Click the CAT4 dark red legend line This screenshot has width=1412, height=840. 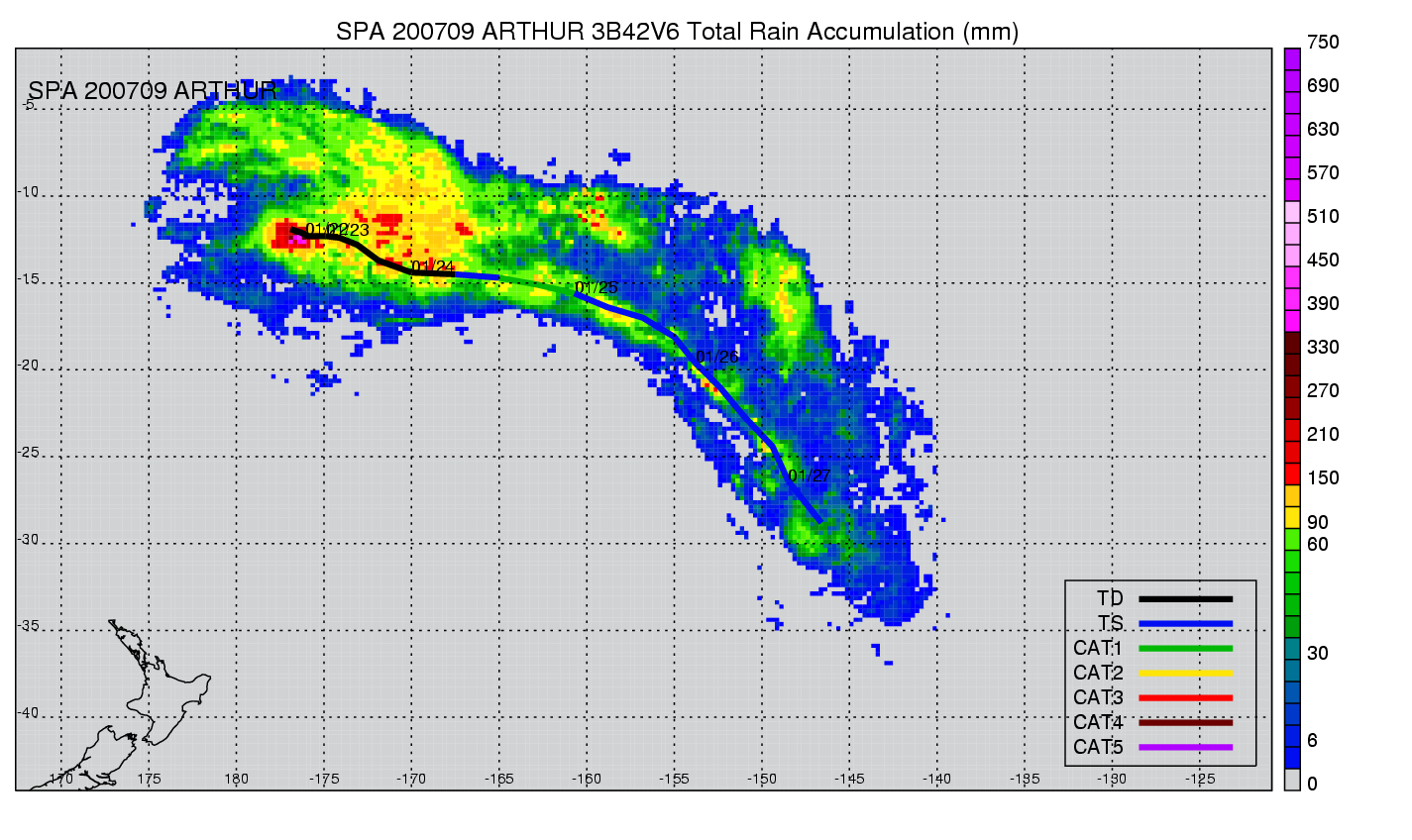[1185, 723]
